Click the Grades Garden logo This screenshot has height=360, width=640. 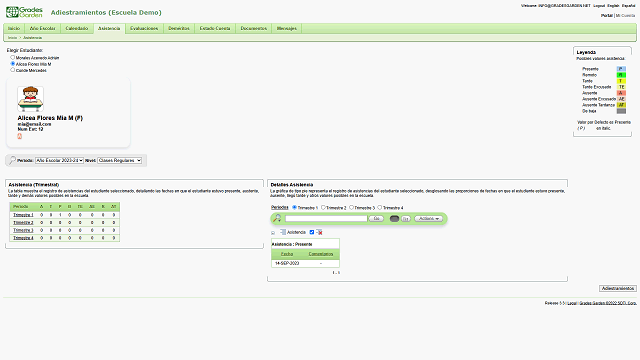click(24, 12)
